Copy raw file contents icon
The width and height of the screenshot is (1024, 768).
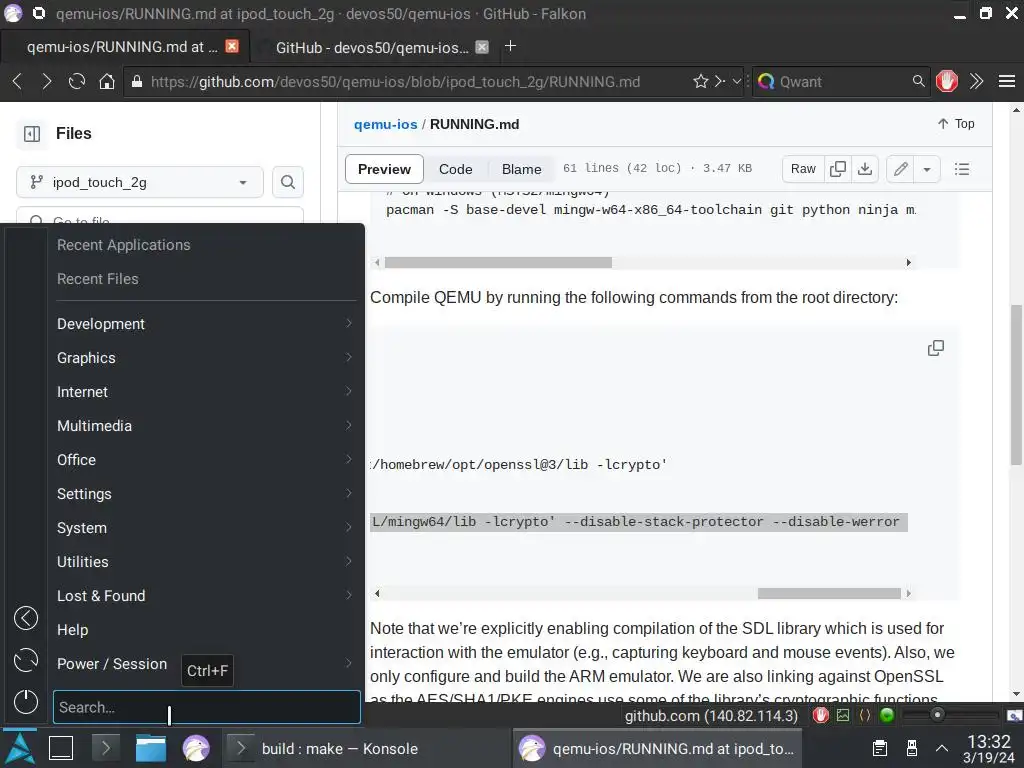(x=837, y=169)
